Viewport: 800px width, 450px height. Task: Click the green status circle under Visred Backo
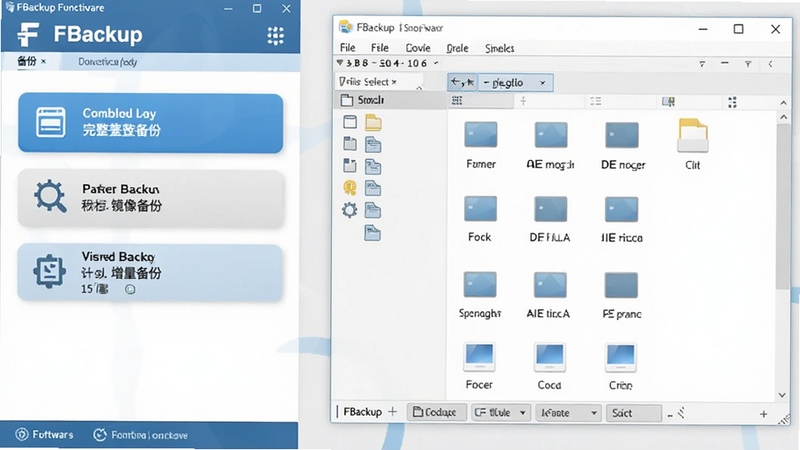pyautogui.click(x=130, y=289)
